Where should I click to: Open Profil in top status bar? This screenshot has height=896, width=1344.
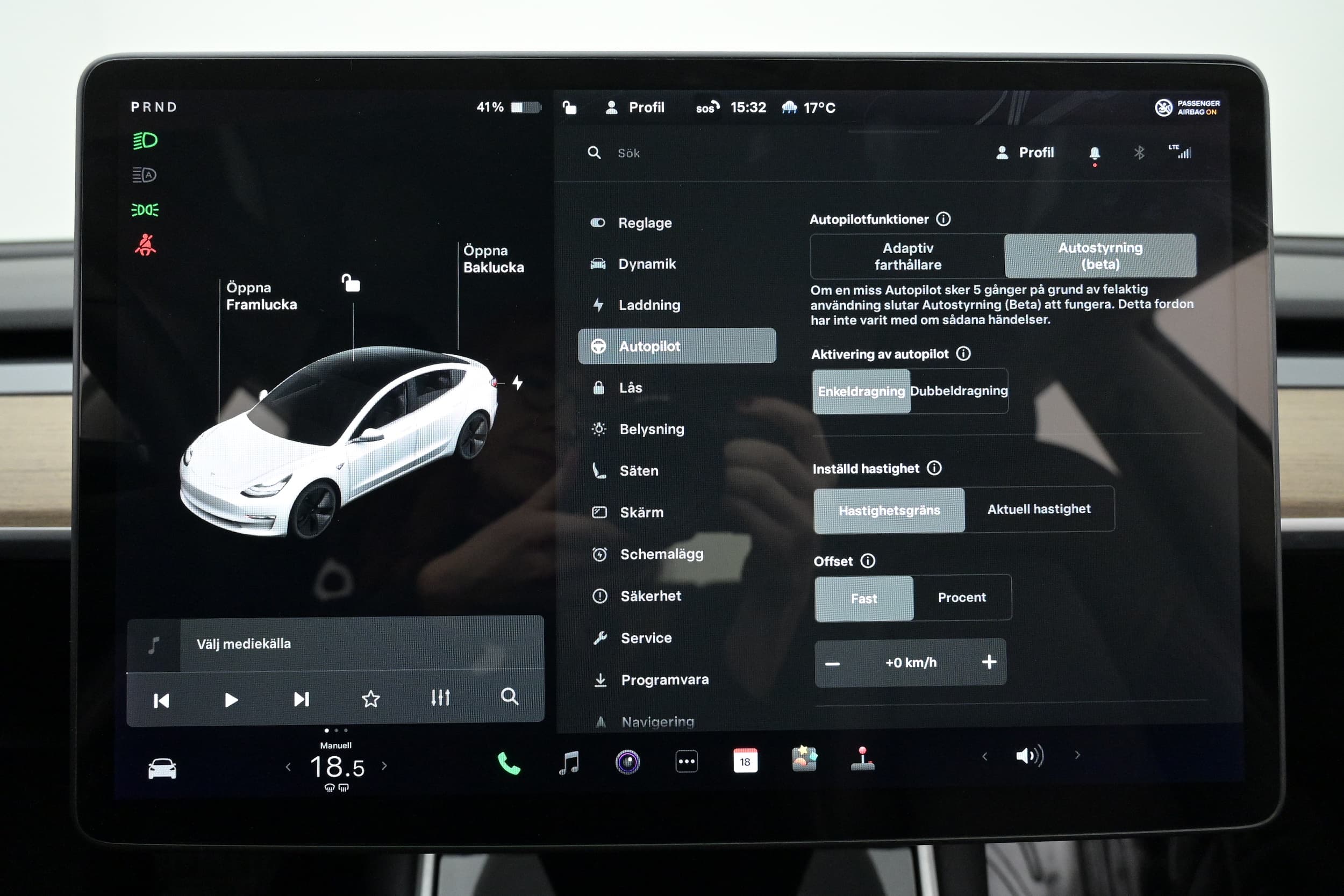(635, 107)
